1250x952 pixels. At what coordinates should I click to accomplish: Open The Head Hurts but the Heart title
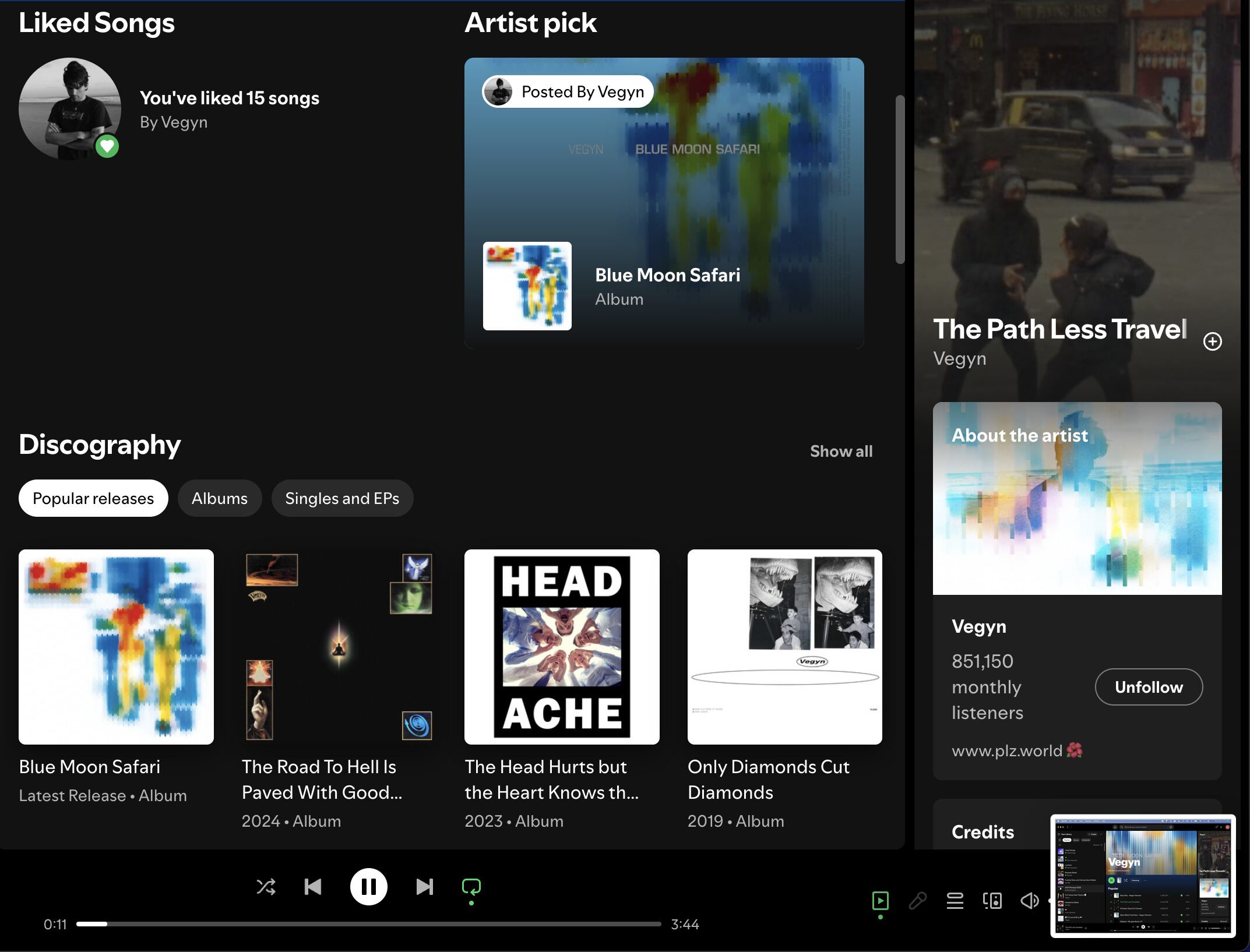552,780
